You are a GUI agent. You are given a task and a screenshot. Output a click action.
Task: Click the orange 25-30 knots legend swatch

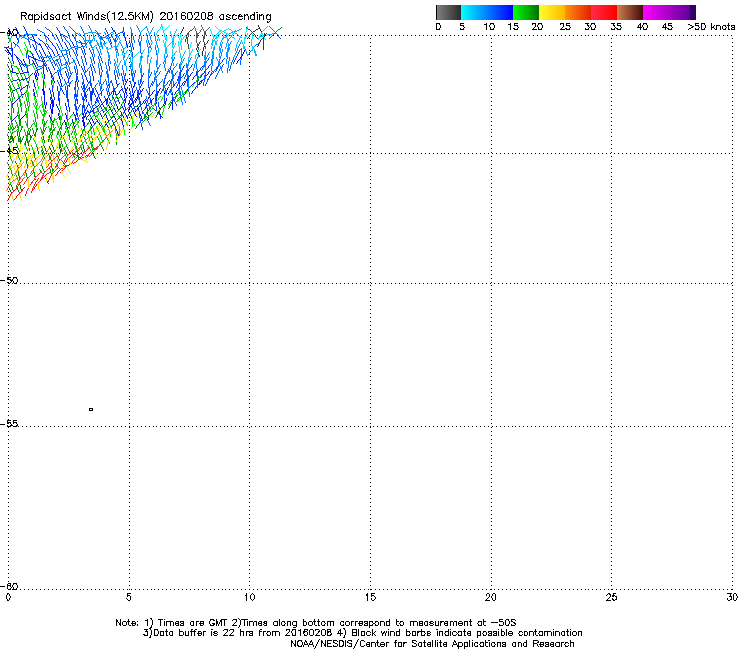coord(578,12)
